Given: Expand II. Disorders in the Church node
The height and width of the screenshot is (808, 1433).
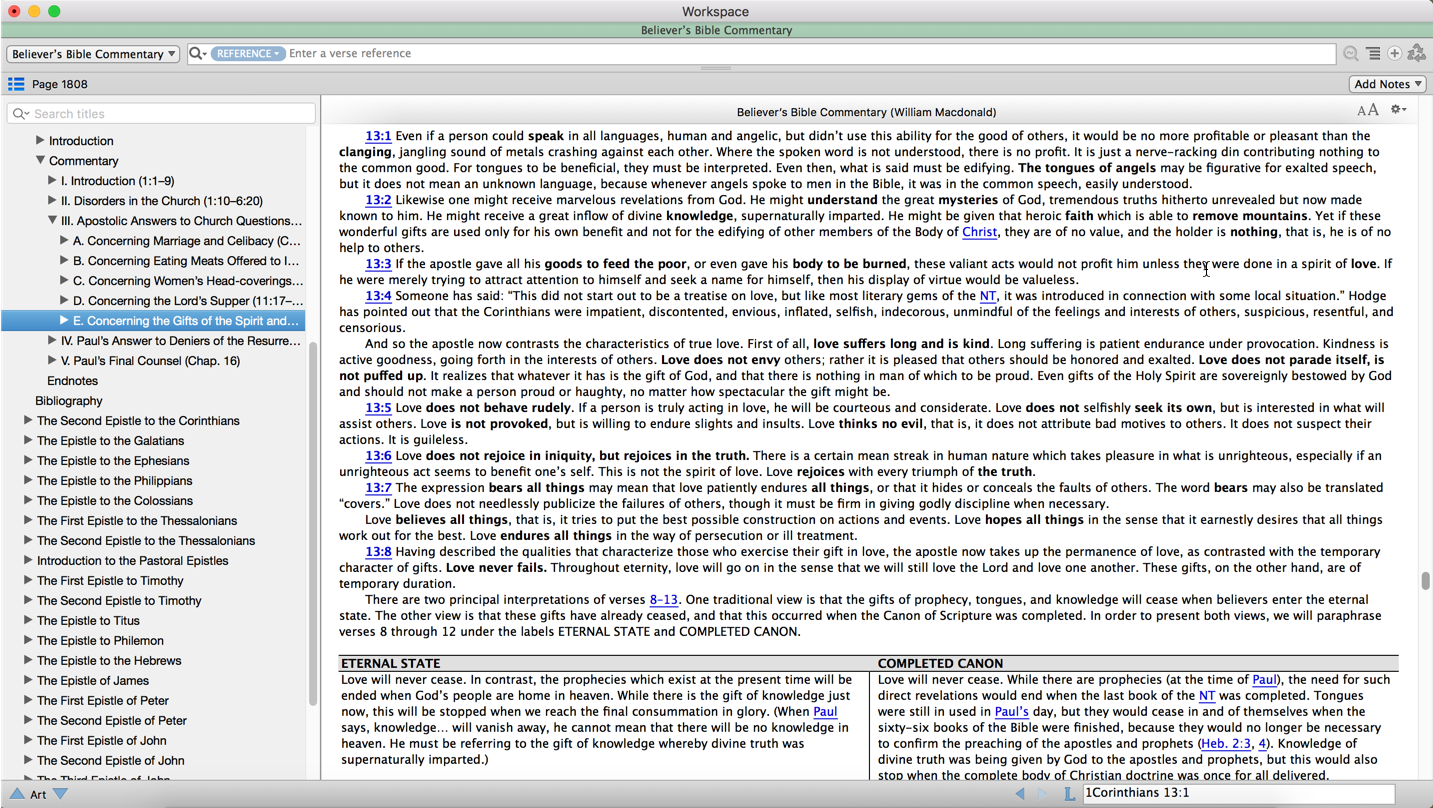Looking at the screenshot, I should tap(52, 200).
